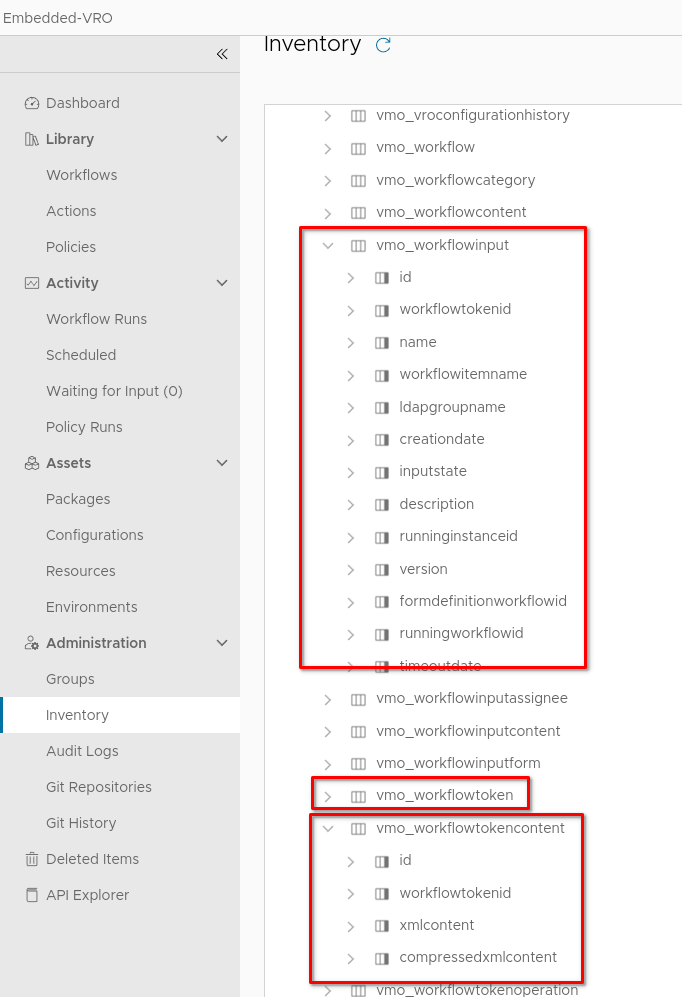Screen dimensions: 682x997
Task: Collapse the left navigation sidebar
Action: (x=222, y=54)
